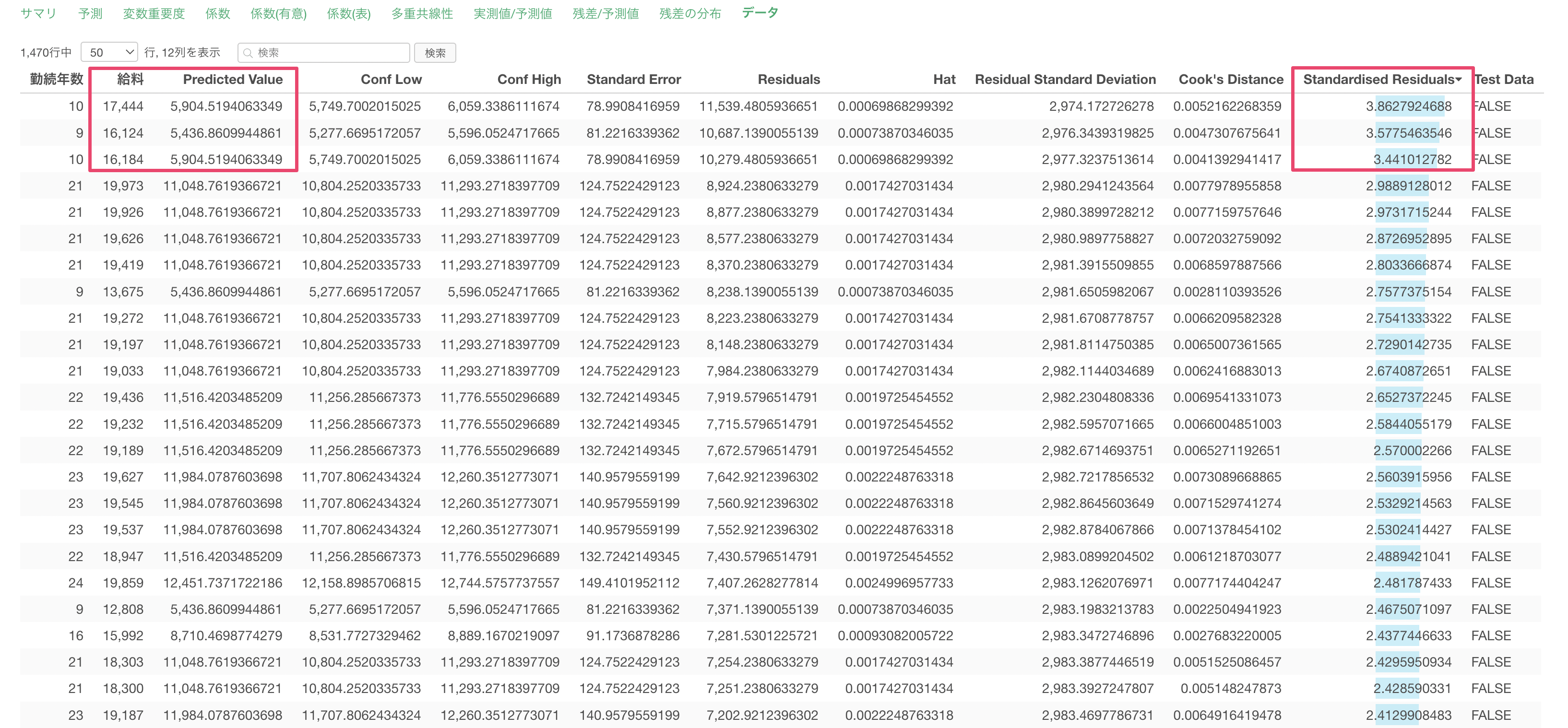Sort by Conf Low column header
This screenshot has width=1568, height=728.
tap(391, 79)
